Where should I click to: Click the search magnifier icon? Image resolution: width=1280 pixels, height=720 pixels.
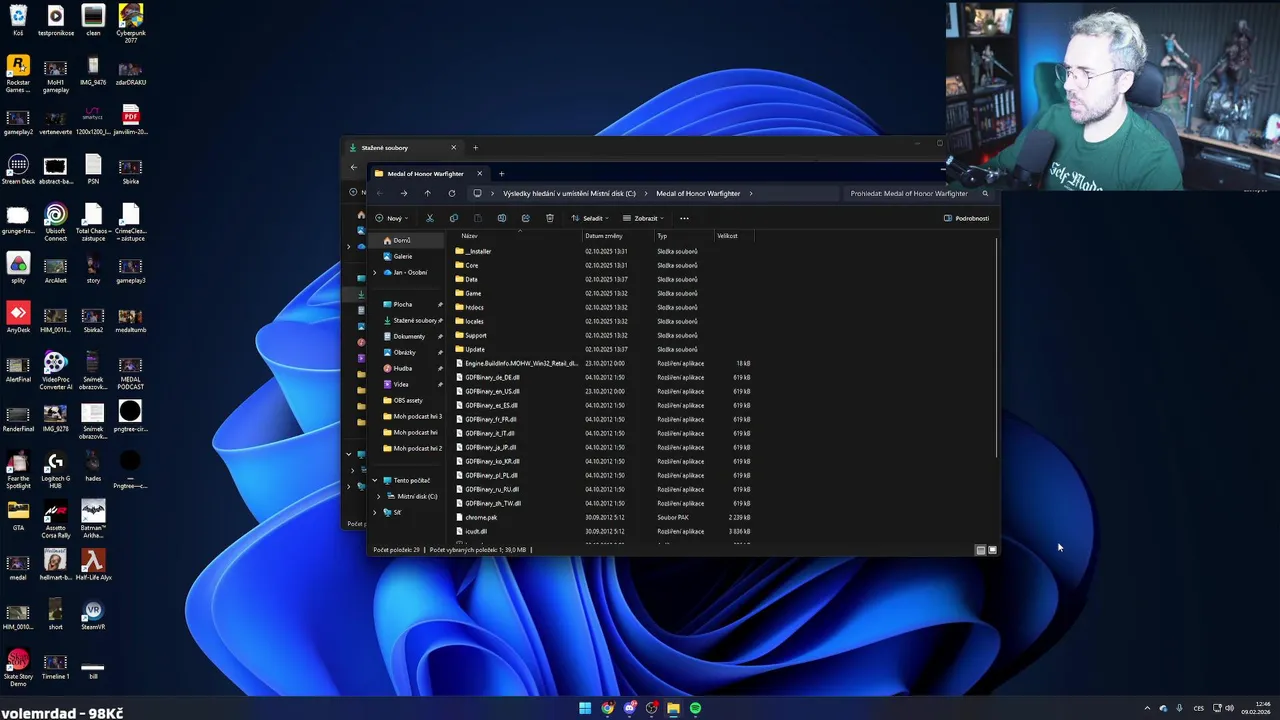[985, 193]
